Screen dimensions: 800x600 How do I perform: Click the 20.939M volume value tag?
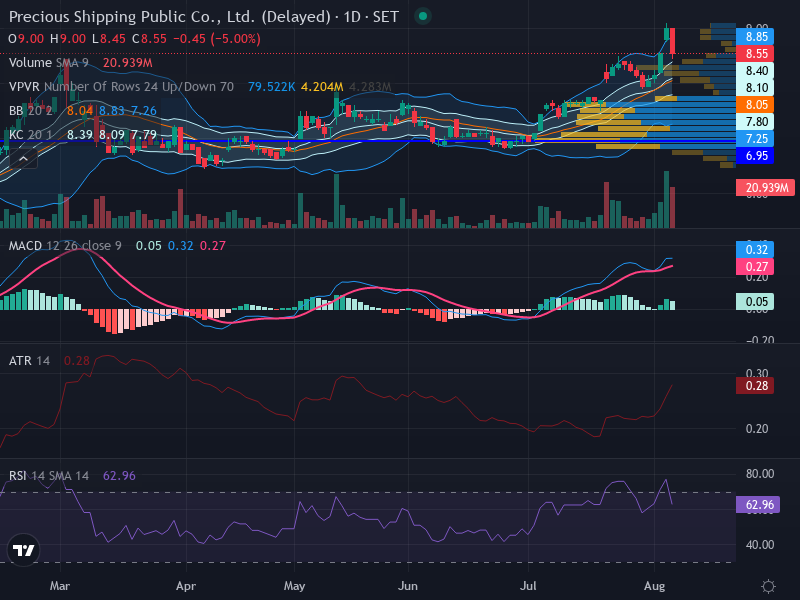(x=765, y=188)
